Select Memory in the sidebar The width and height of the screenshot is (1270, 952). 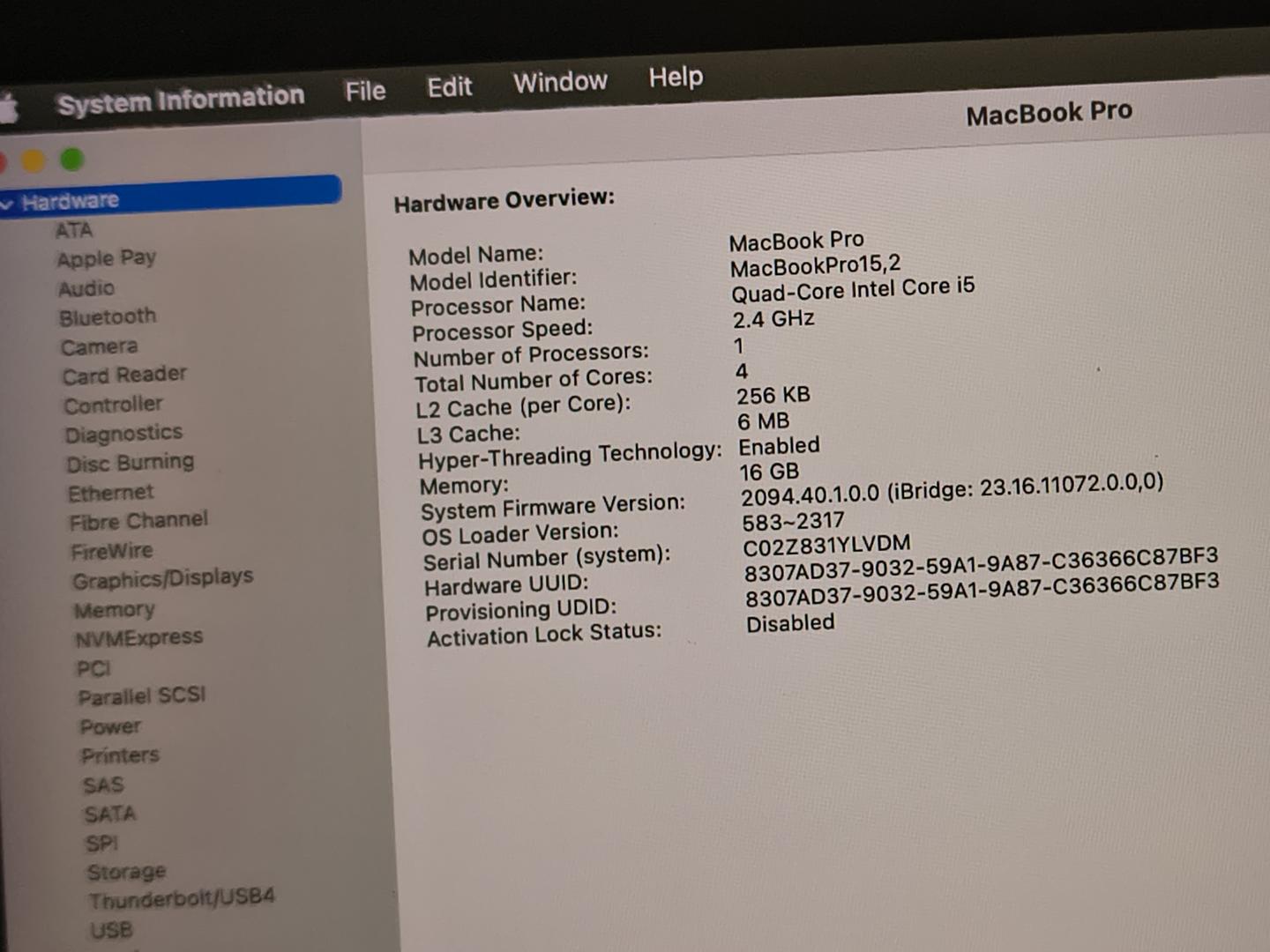coord(115,610)
